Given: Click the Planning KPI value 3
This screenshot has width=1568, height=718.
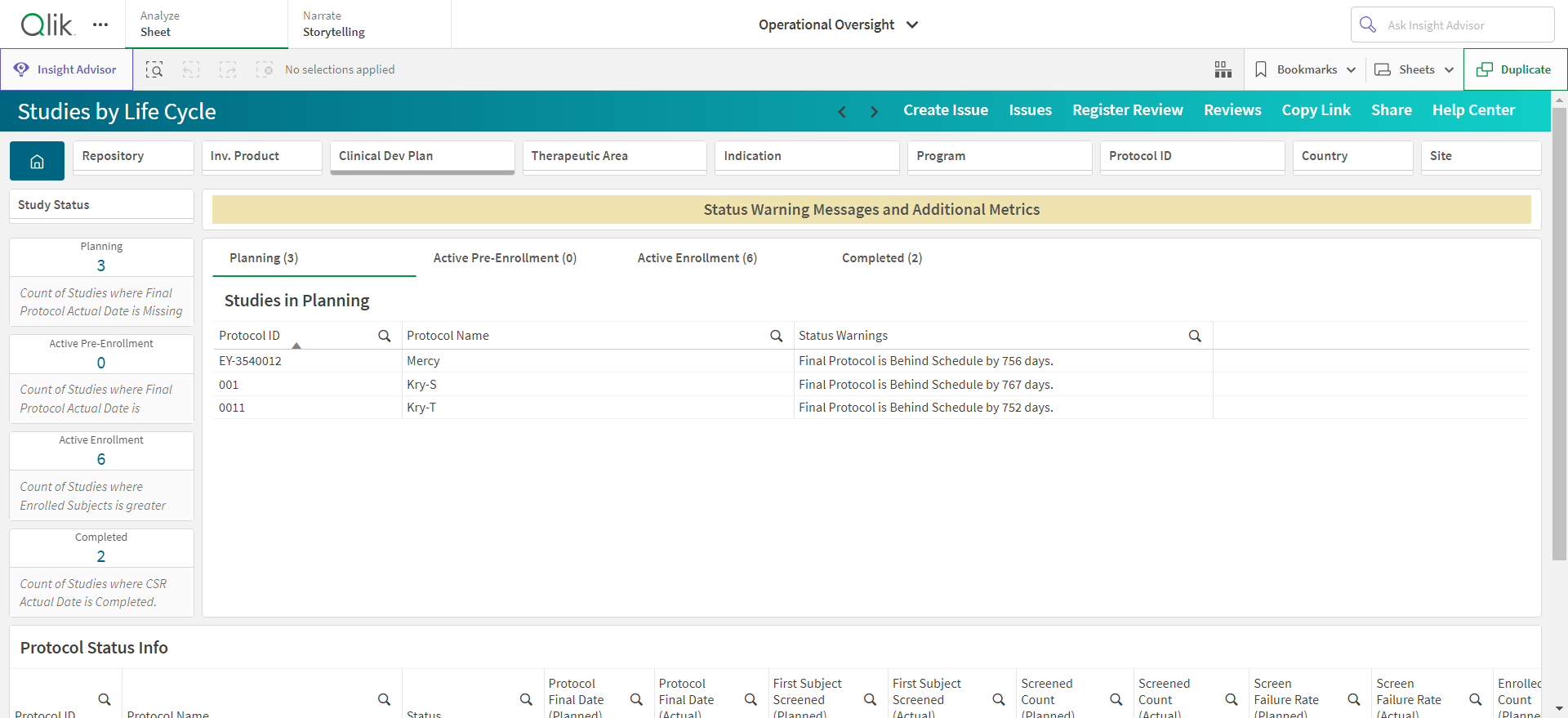Looking at the screenshot, I should (x=101, y=265).
